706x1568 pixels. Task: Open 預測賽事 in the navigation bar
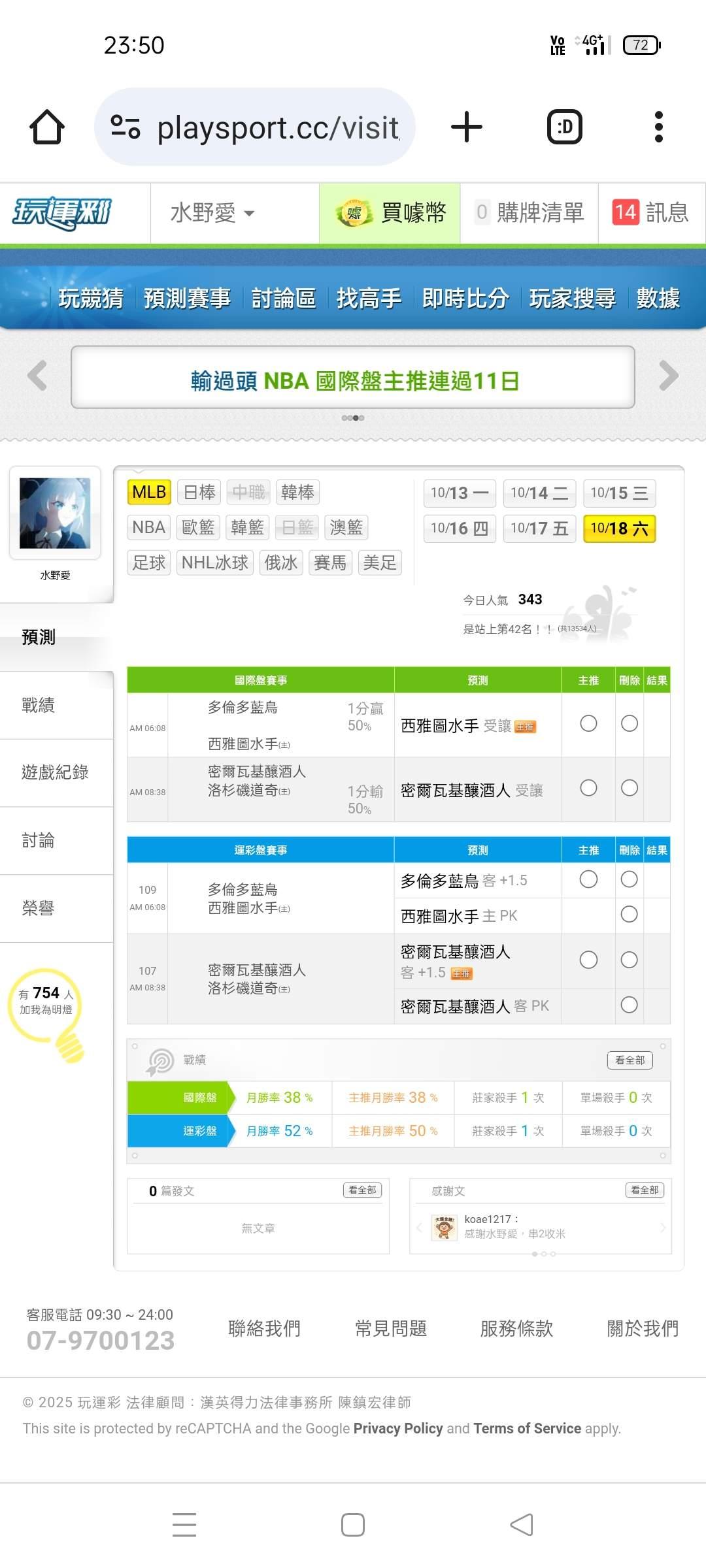(x=187, y=299)
